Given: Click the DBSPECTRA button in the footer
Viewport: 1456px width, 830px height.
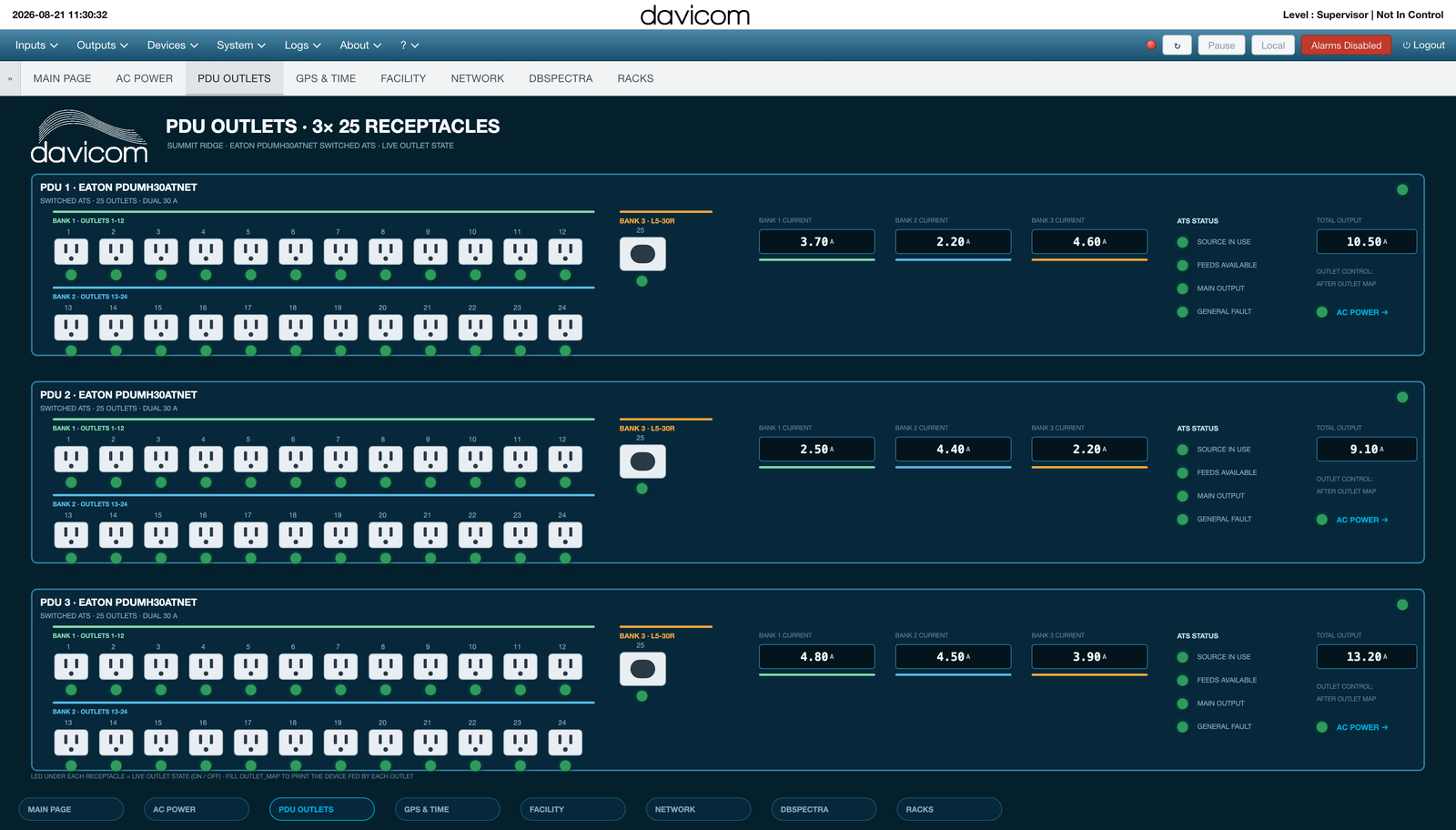Looking at the screenshot, I should tap(824, 809).
